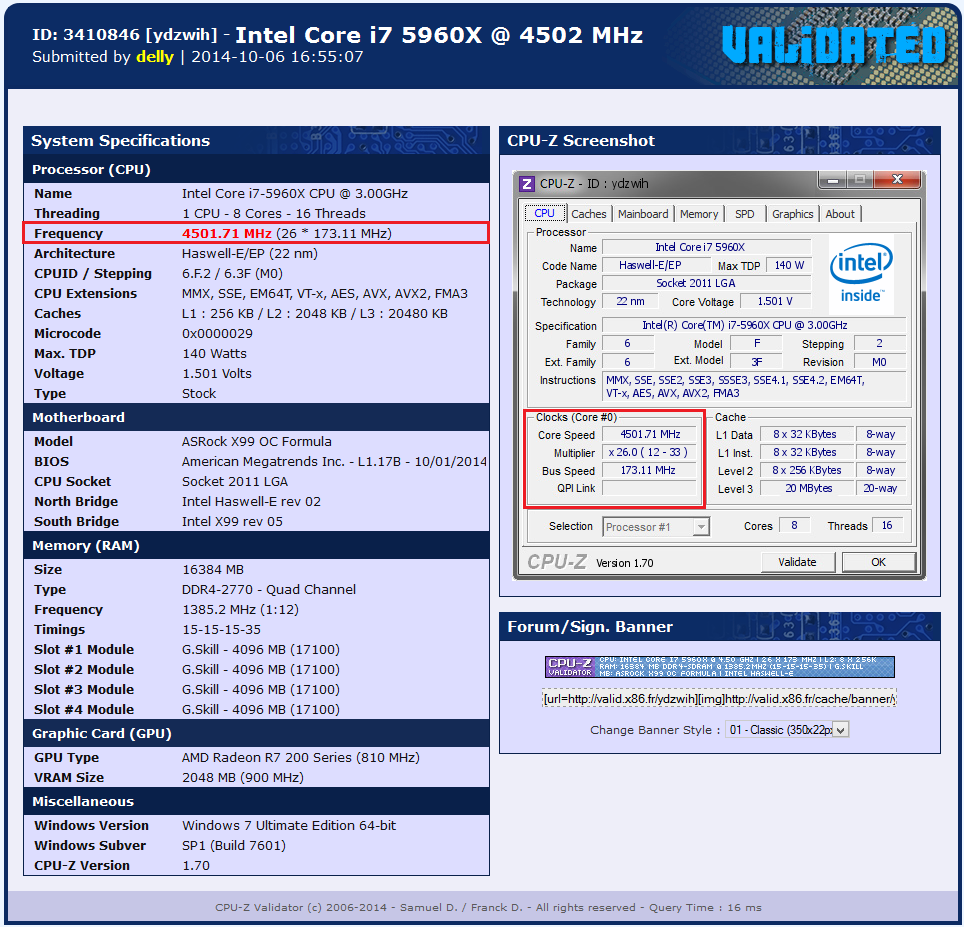Click the CPU-Z purple Z window icon

tap(526, 183)
